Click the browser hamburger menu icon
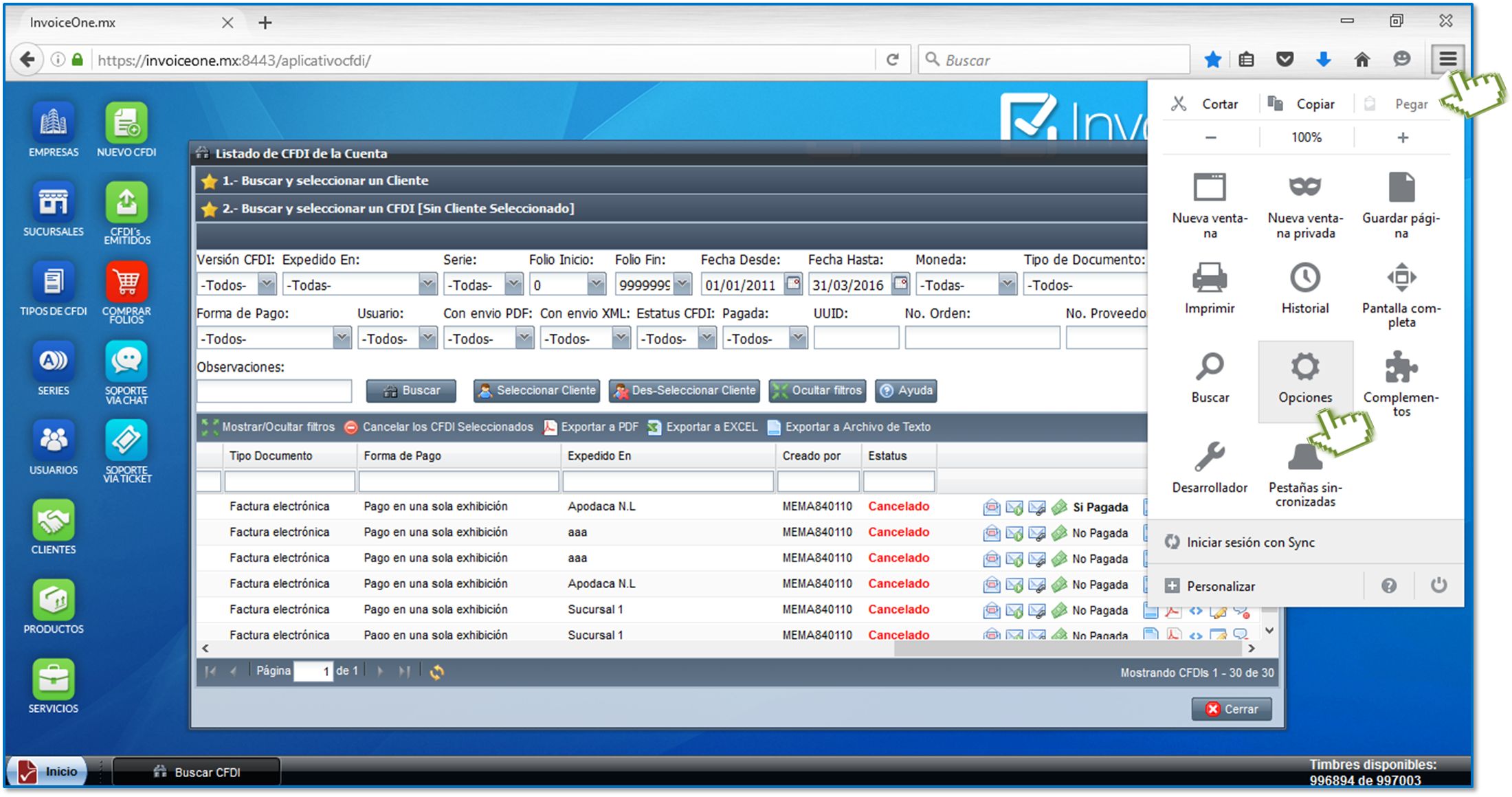The width and height of the screenshot is (1512, 797). tap(1447, 60)
